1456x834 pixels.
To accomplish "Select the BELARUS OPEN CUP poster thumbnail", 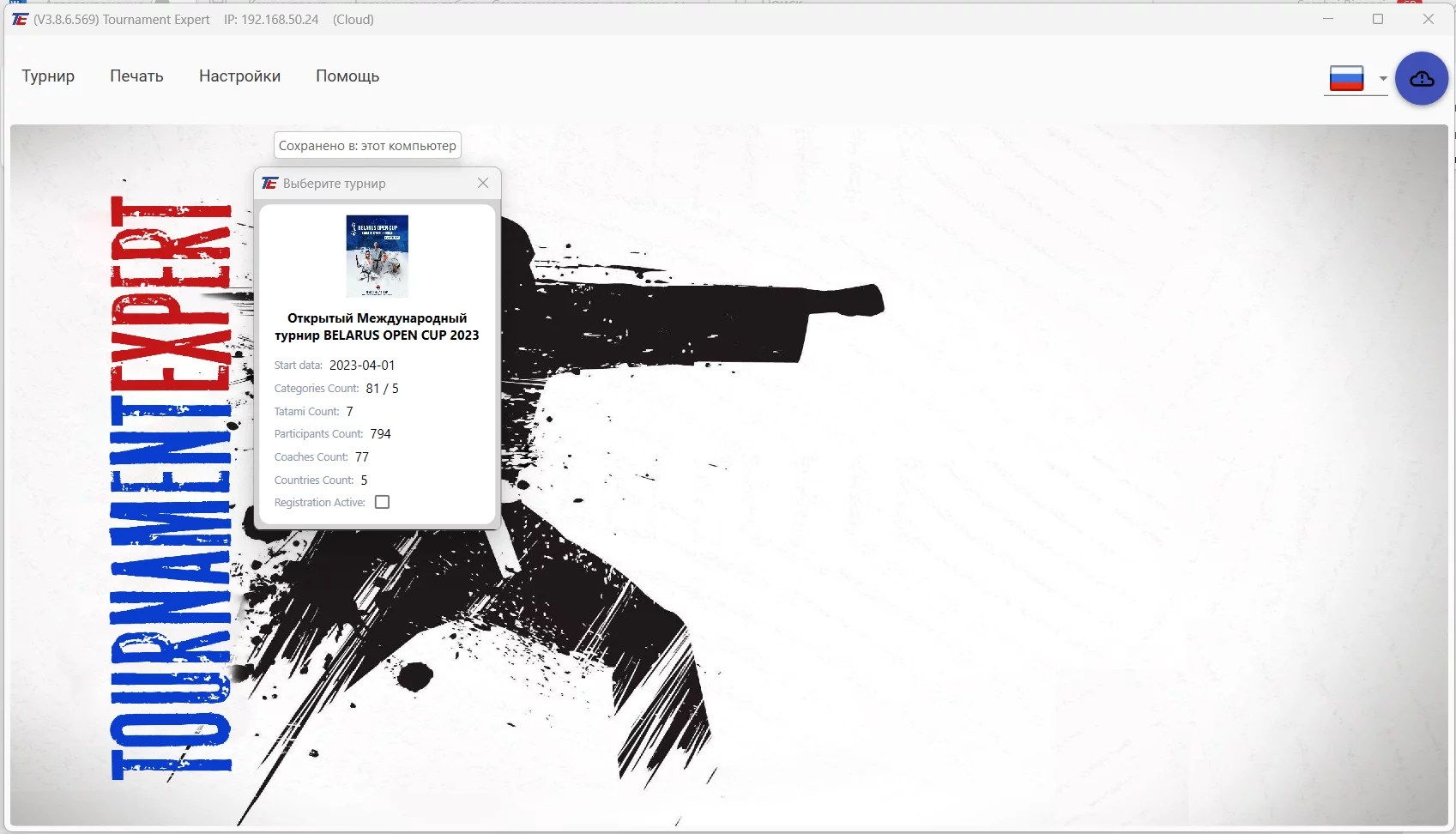I will 377,257.
